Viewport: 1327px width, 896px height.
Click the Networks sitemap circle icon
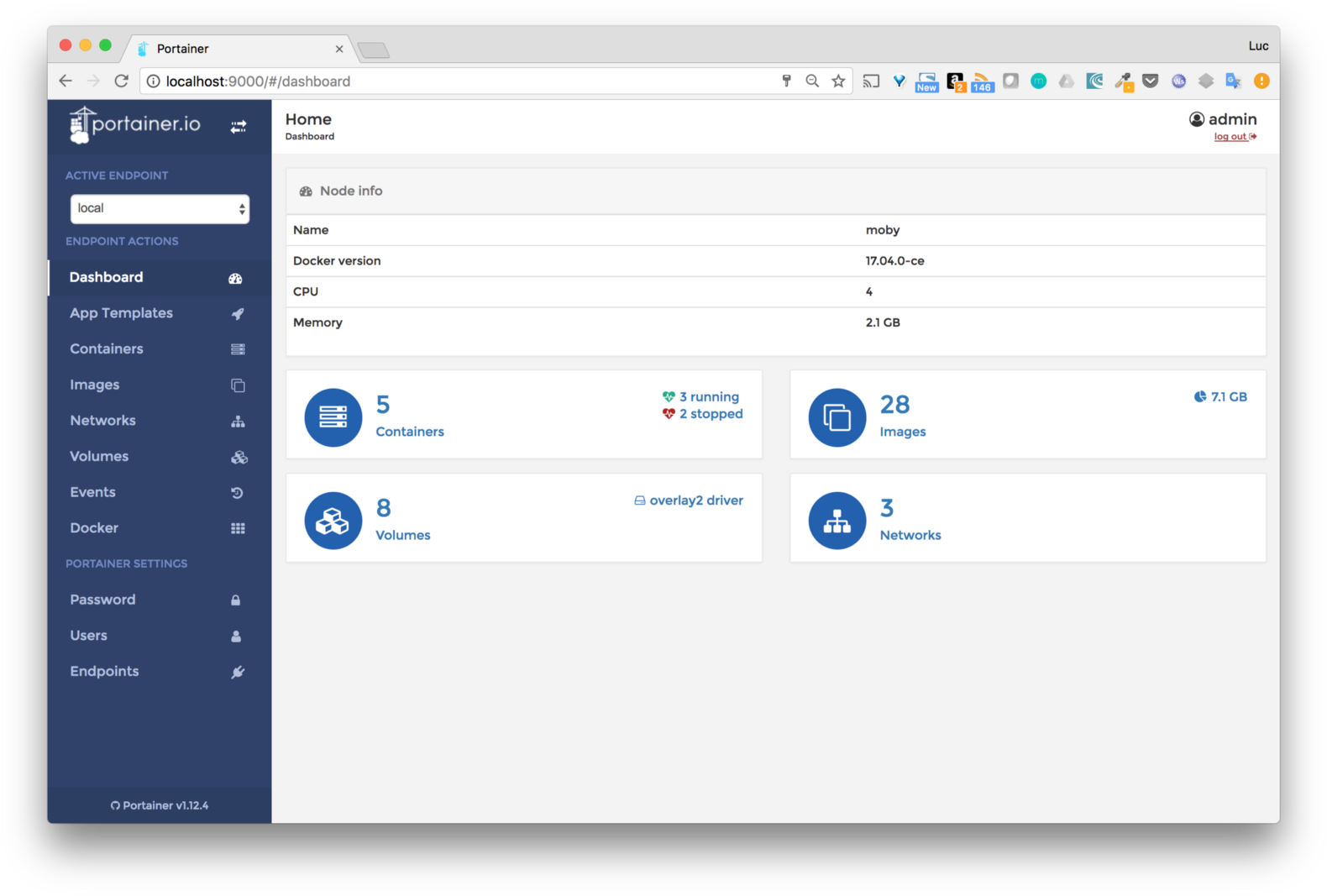tap(837, 521)
